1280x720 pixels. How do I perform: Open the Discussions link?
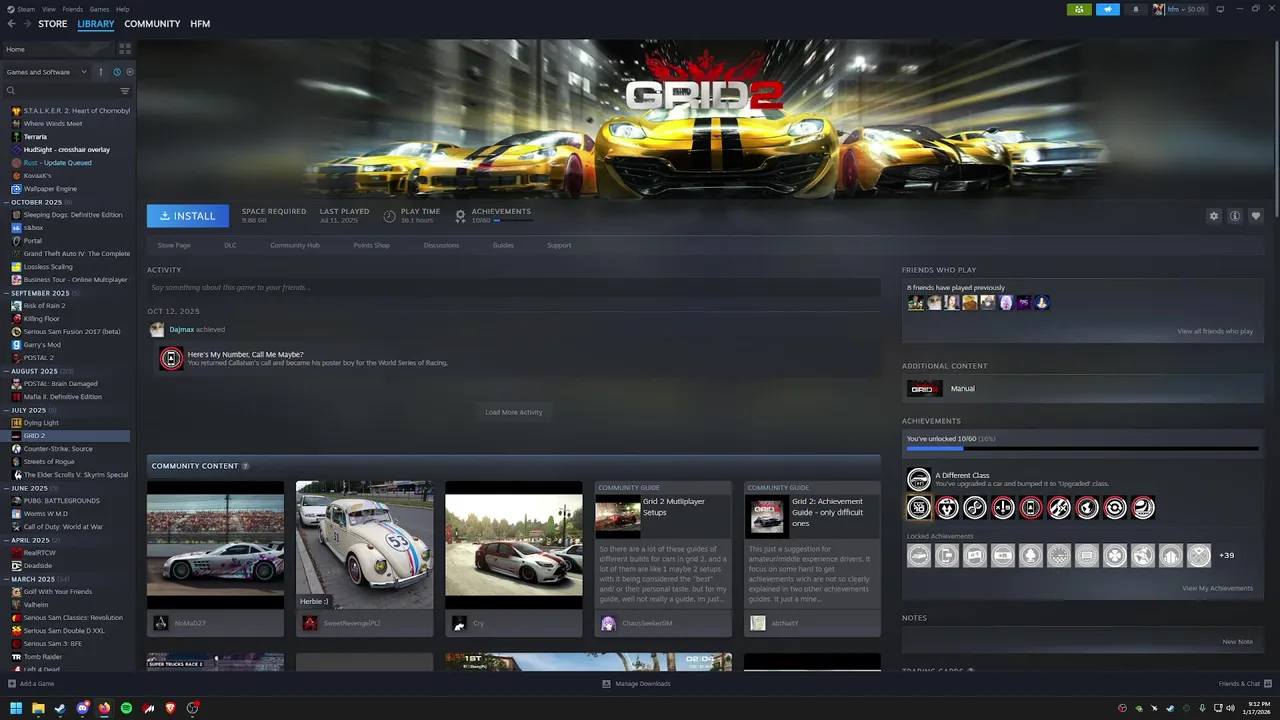441,245
